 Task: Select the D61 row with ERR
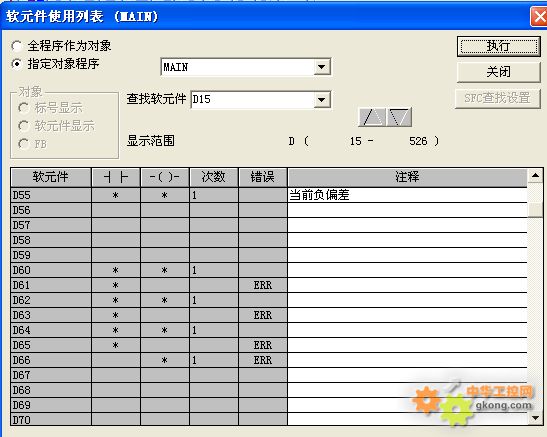(269, 285)
